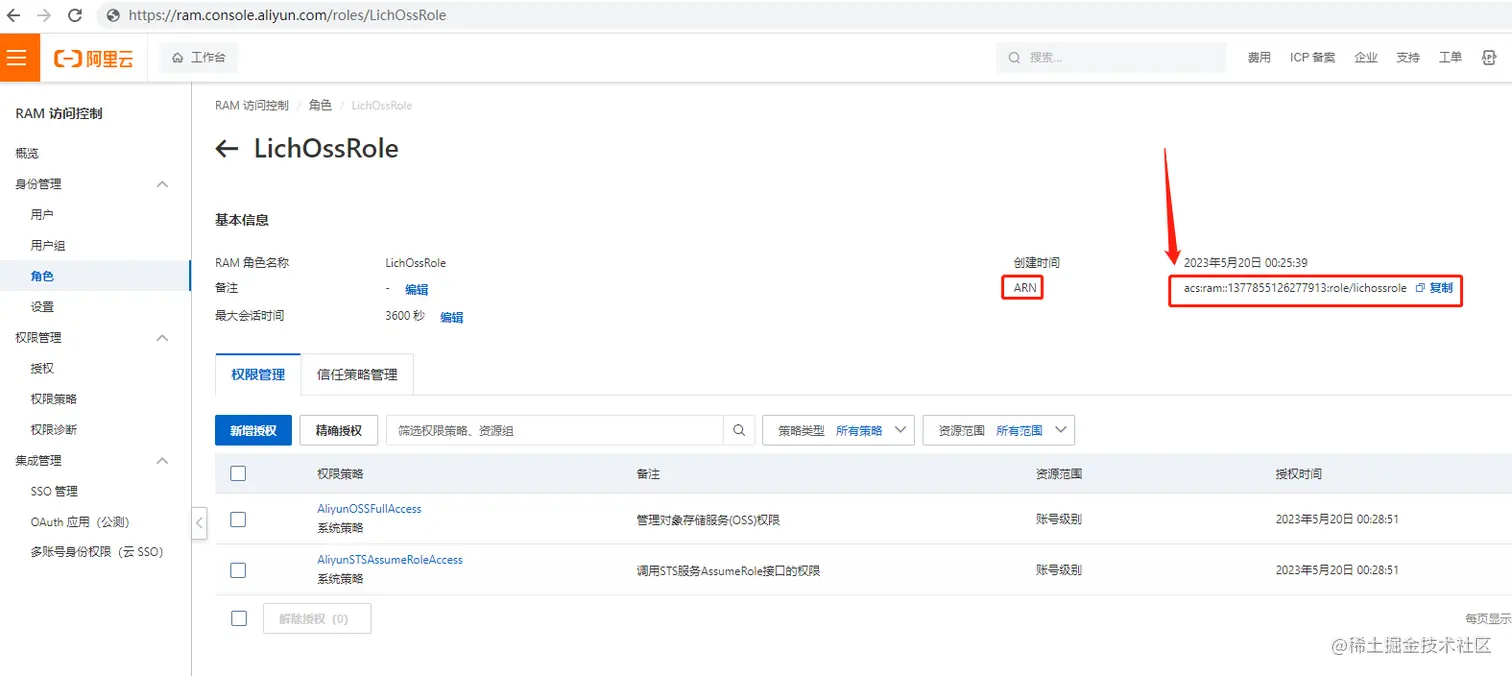Switch to the 权限管理 tab

(258, 374)
